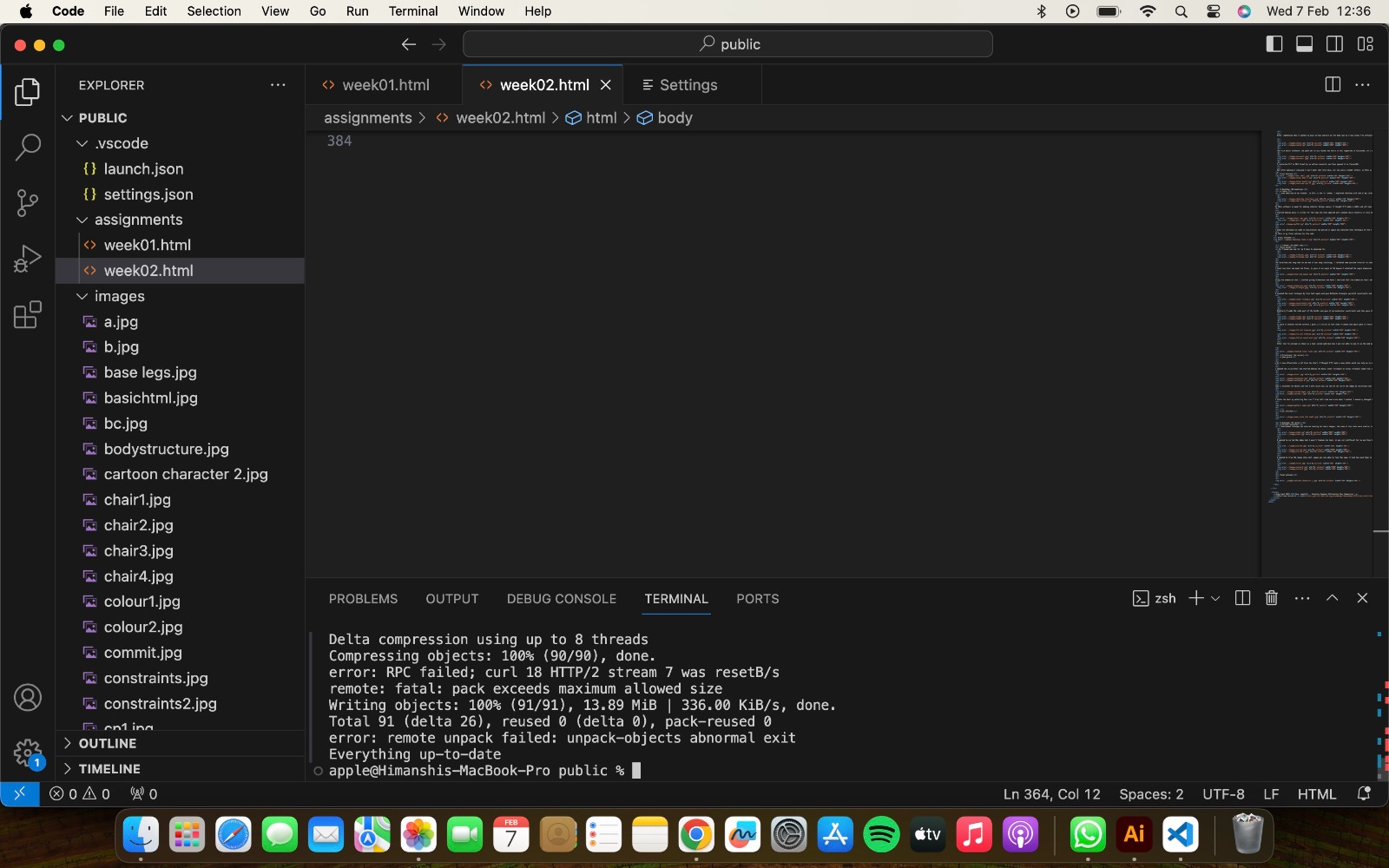Close the week02.html tab
The image size is (1389, 868).
pyautogui.click(x=606, y=85)
